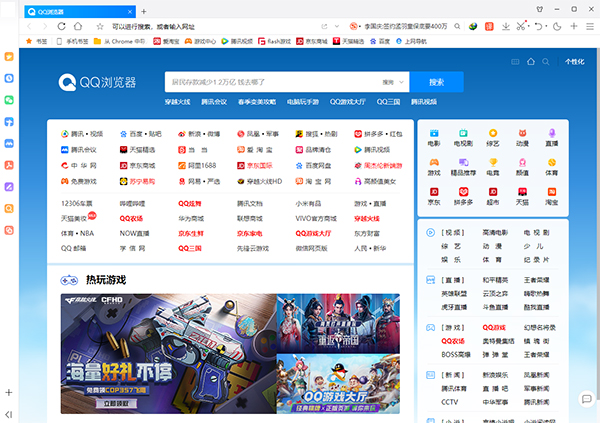Open the 高清电影 link in the [视频] list
The width and height of the screenshot is (600, 423).
tap(495, 232)
